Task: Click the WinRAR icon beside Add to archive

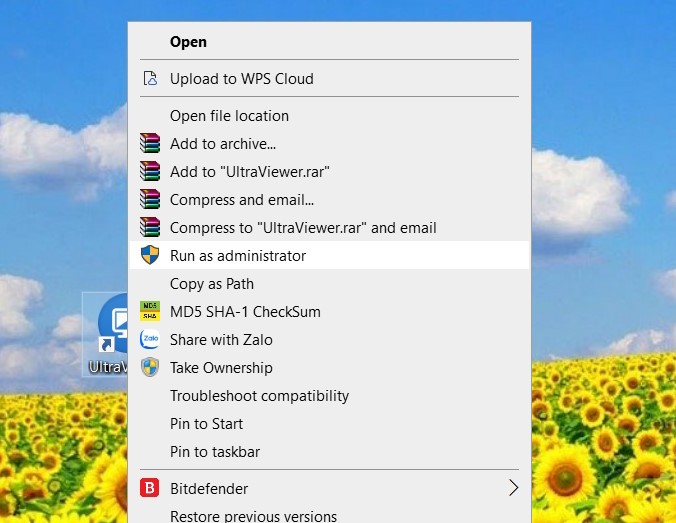Action: pyautogui.click(x=150, y=143)
